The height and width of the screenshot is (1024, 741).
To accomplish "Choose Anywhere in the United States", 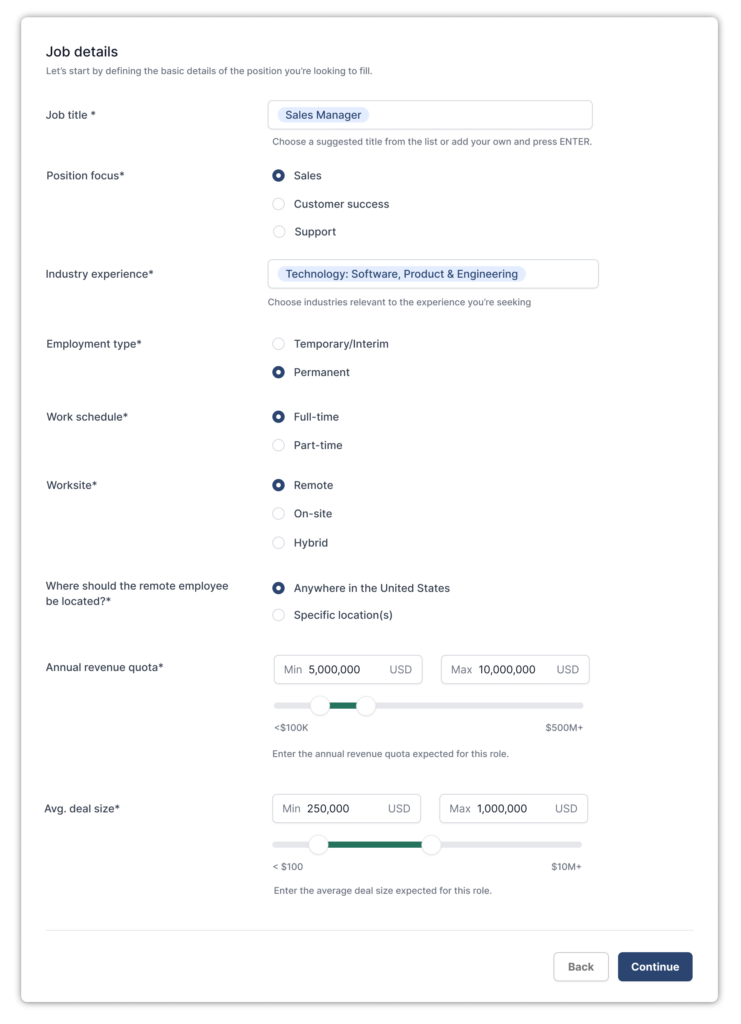I will (278, 588).
